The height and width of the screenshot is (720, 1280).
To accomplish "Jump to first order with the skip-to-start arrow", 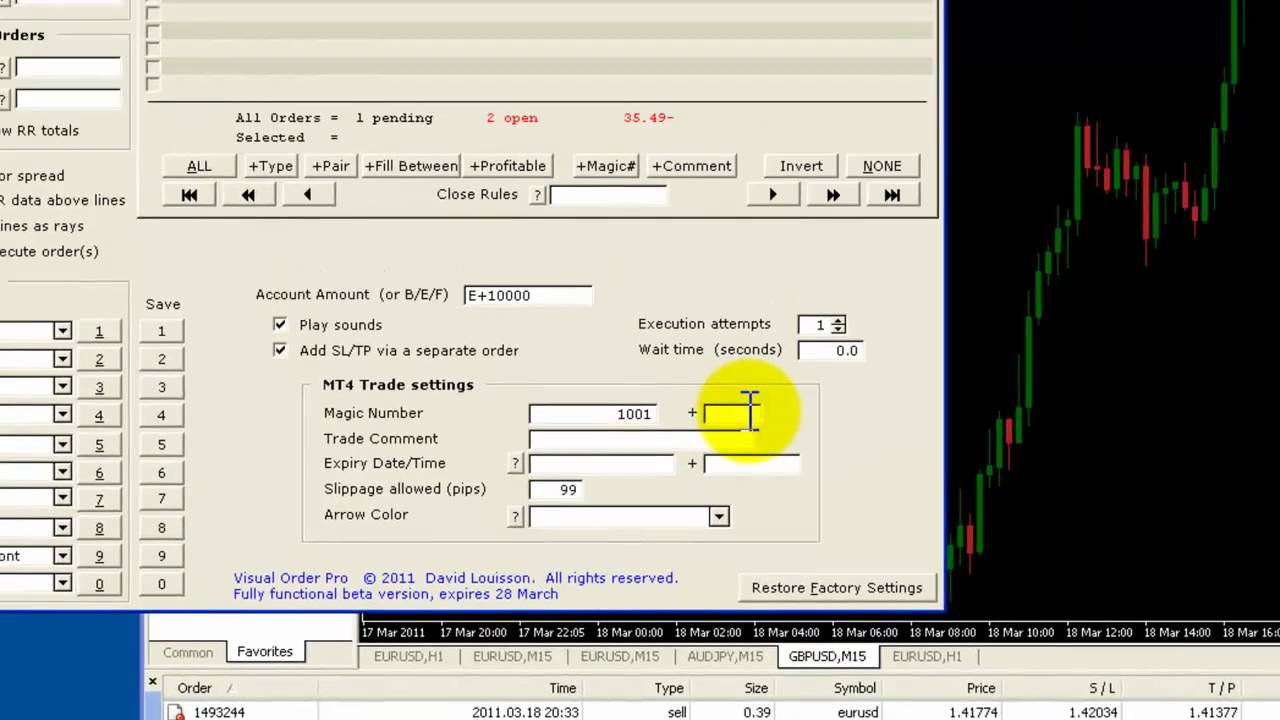I will pos(189,195).
